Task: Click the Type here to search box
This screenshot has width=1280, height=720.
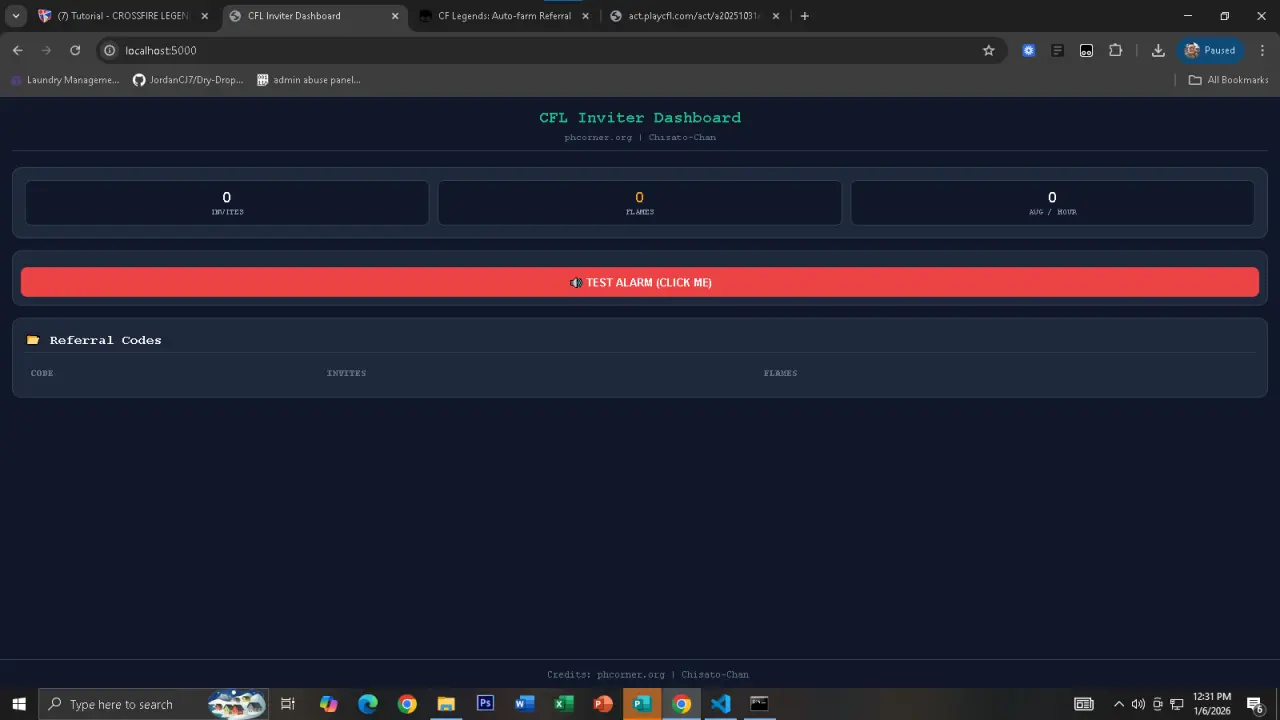Action: point(154,704)
